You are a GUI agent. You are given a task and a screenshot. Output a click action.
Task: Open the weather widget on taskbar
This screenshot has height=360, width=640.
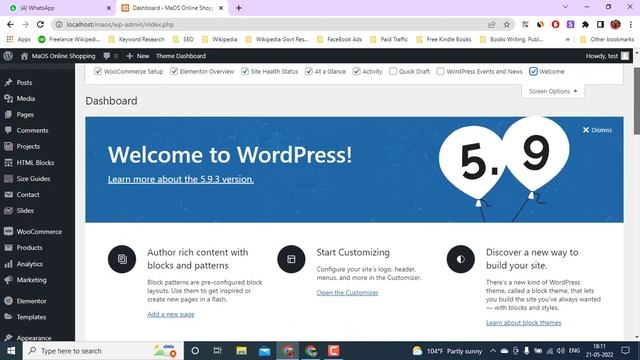pyautogui.click(x=447, y=351)
